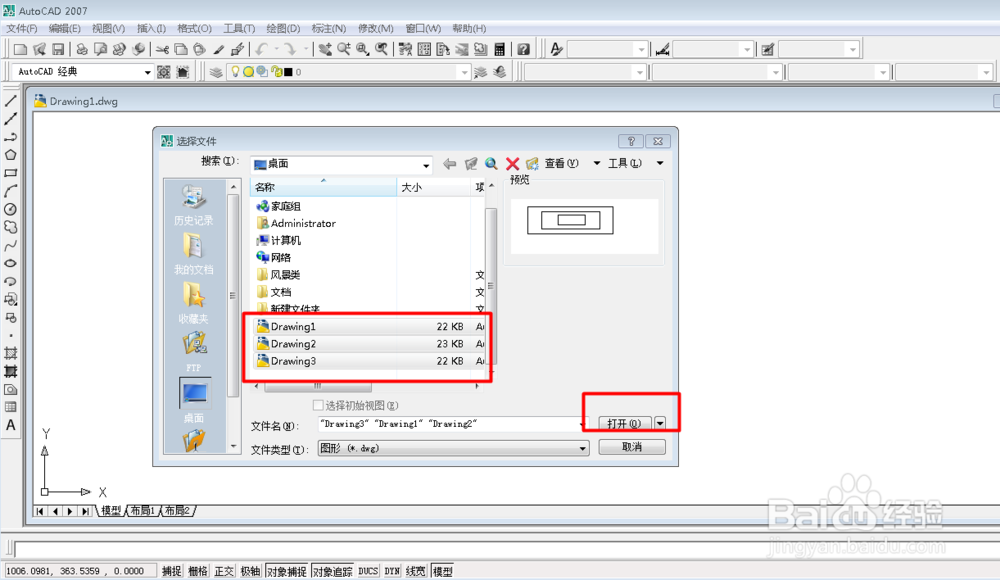Click the Help question mark toolbar icon
Screen dimensions: 1000x580
click(x=524, y=49)
